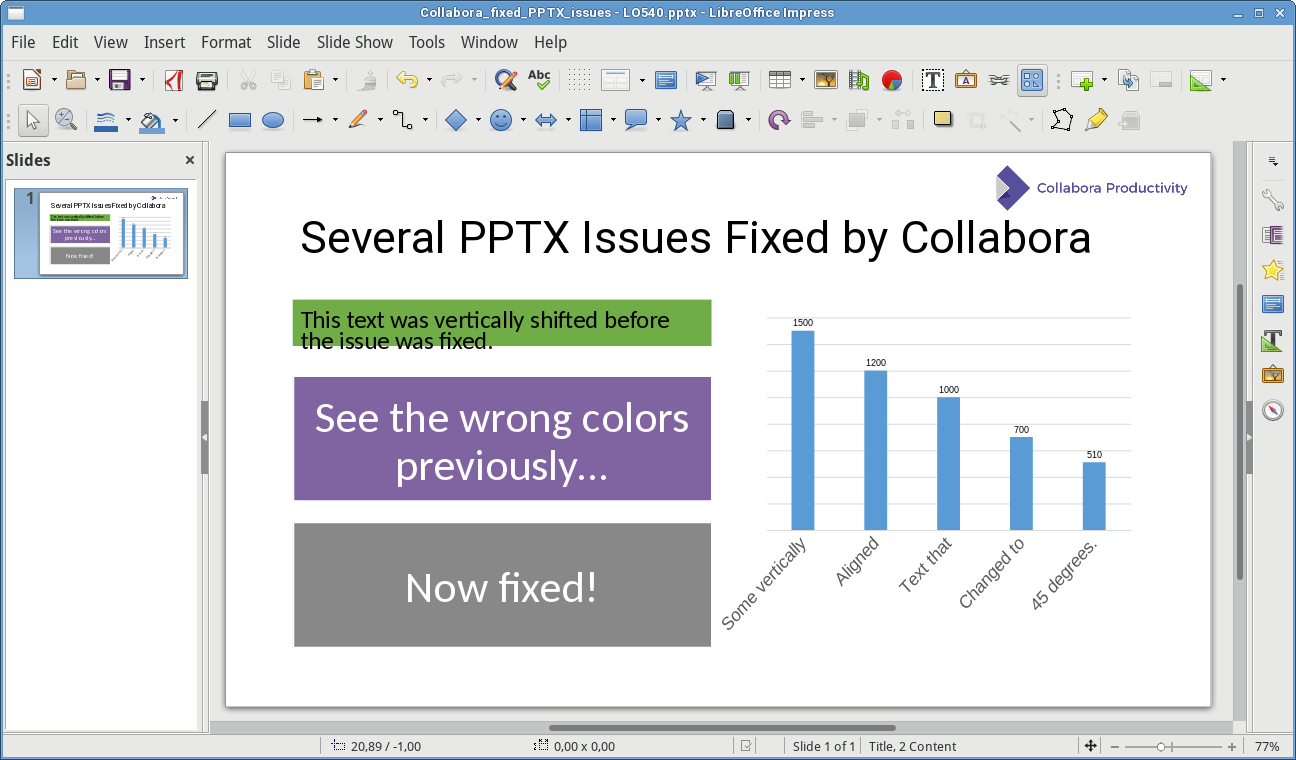The width and height of the screenshot is (1296, 760).
Task: Expand the Save dropdown arrow
Action: 142,80
